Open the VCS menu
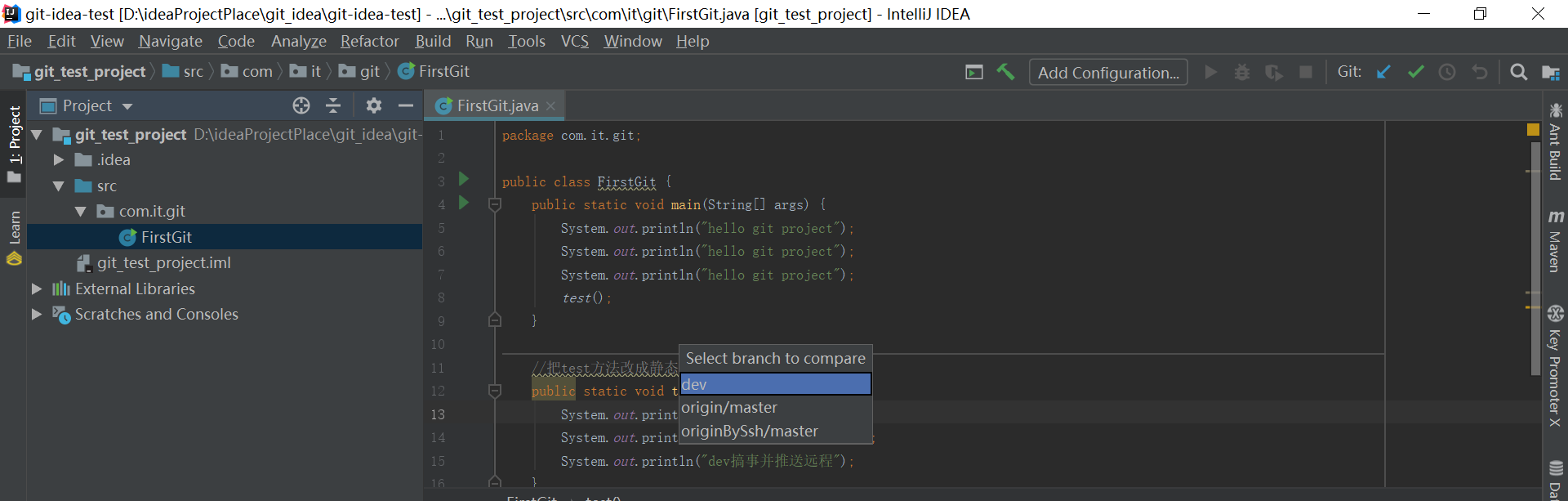This screenshot has height=501, width=1568. (575, 41)
